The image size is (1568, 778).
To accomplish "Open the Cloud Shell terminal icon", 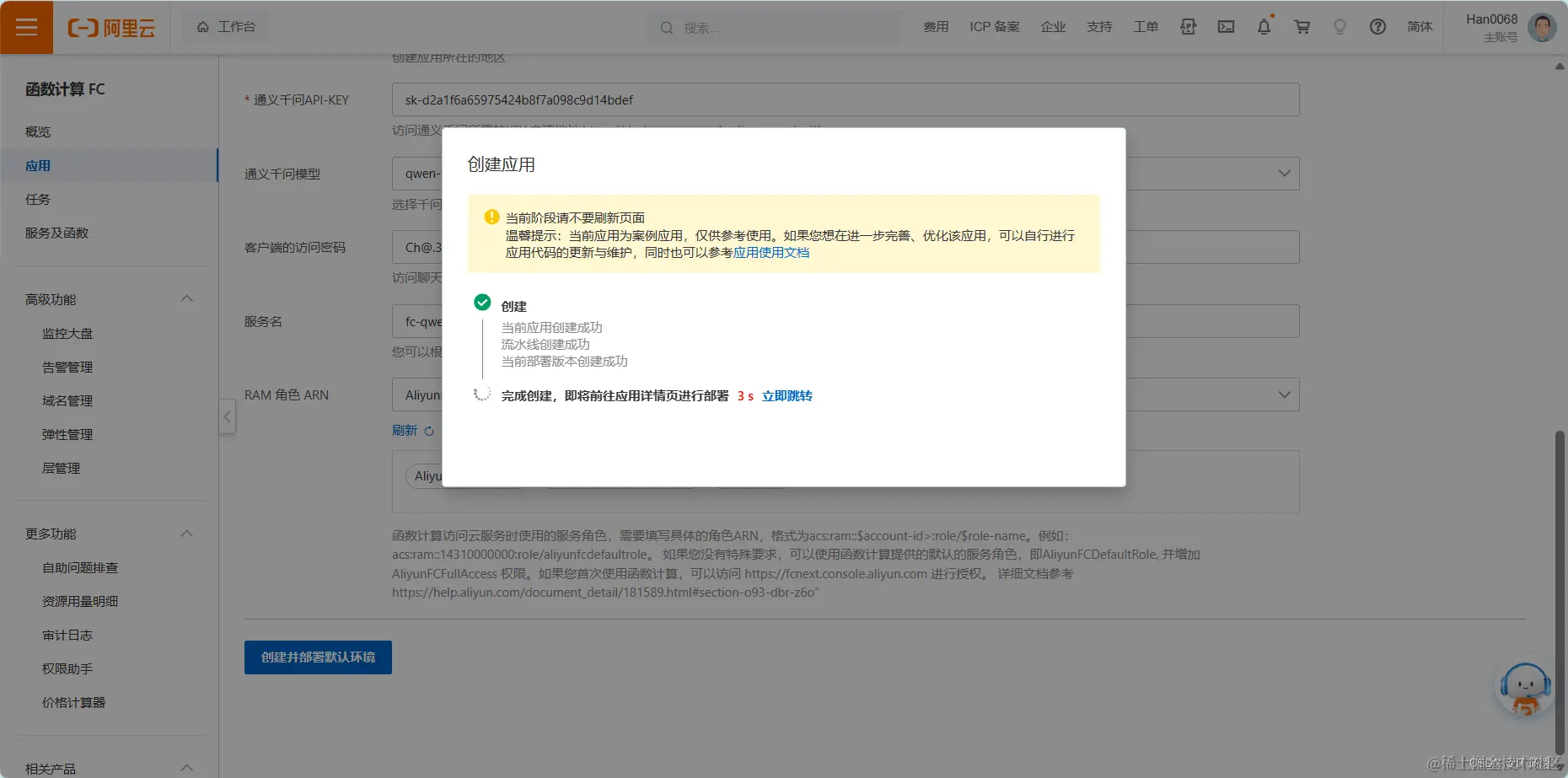I will tap(1226, 26).
